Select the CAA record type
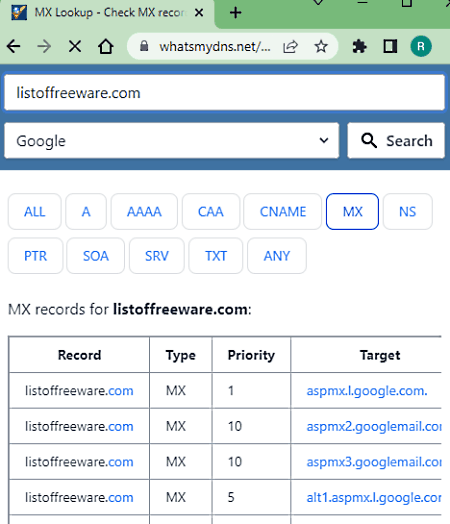Screen dimensions: 450x524 click(x=211, y=212)
